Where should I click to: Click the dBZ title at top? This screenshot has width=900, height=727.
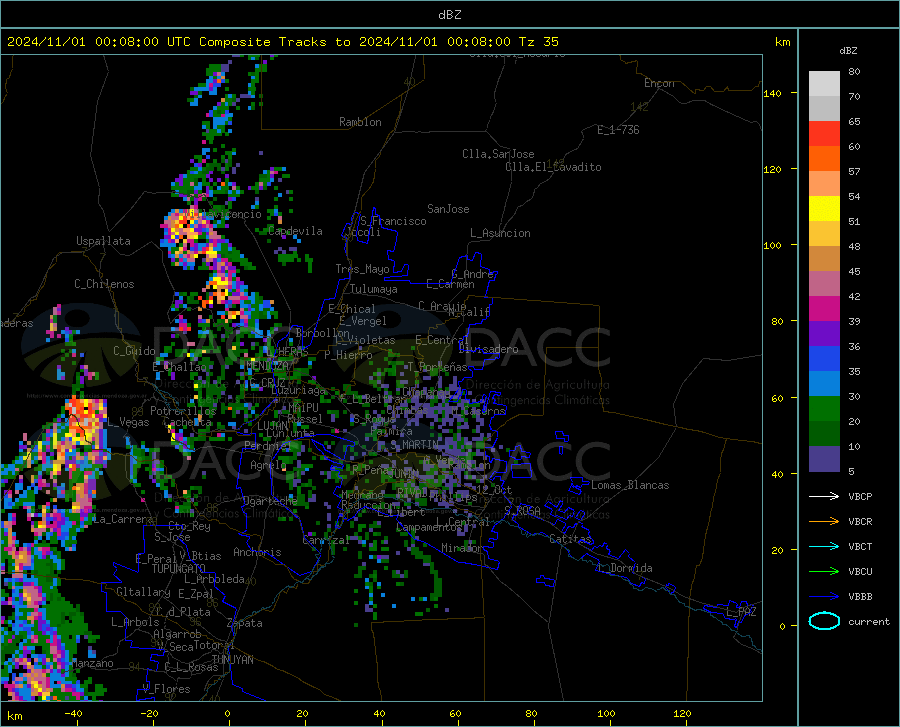(x=449, y=15)
